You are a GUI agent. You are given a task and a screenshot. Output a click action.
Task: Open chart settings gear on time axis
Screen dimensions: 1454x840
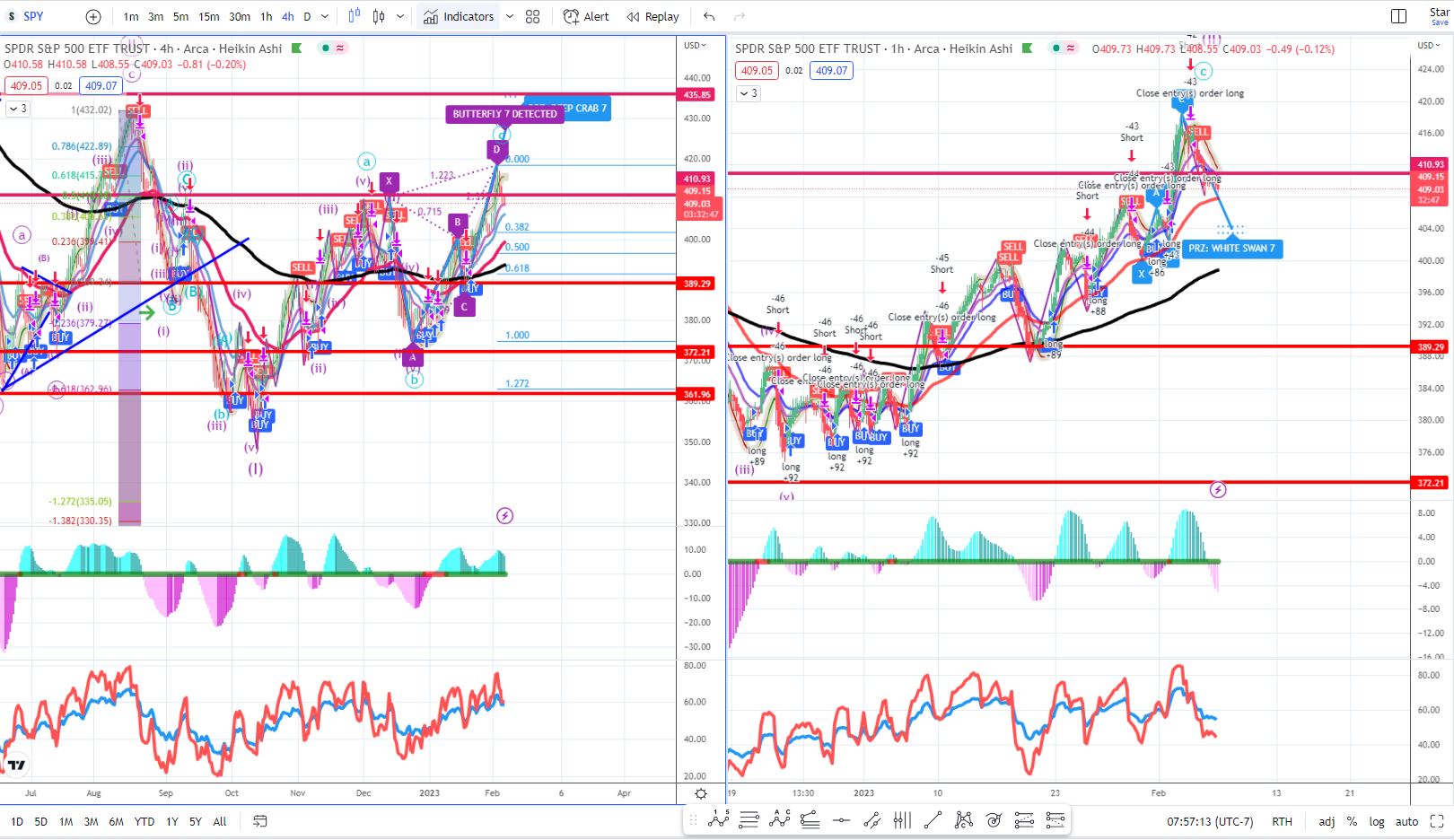(701, 793)
